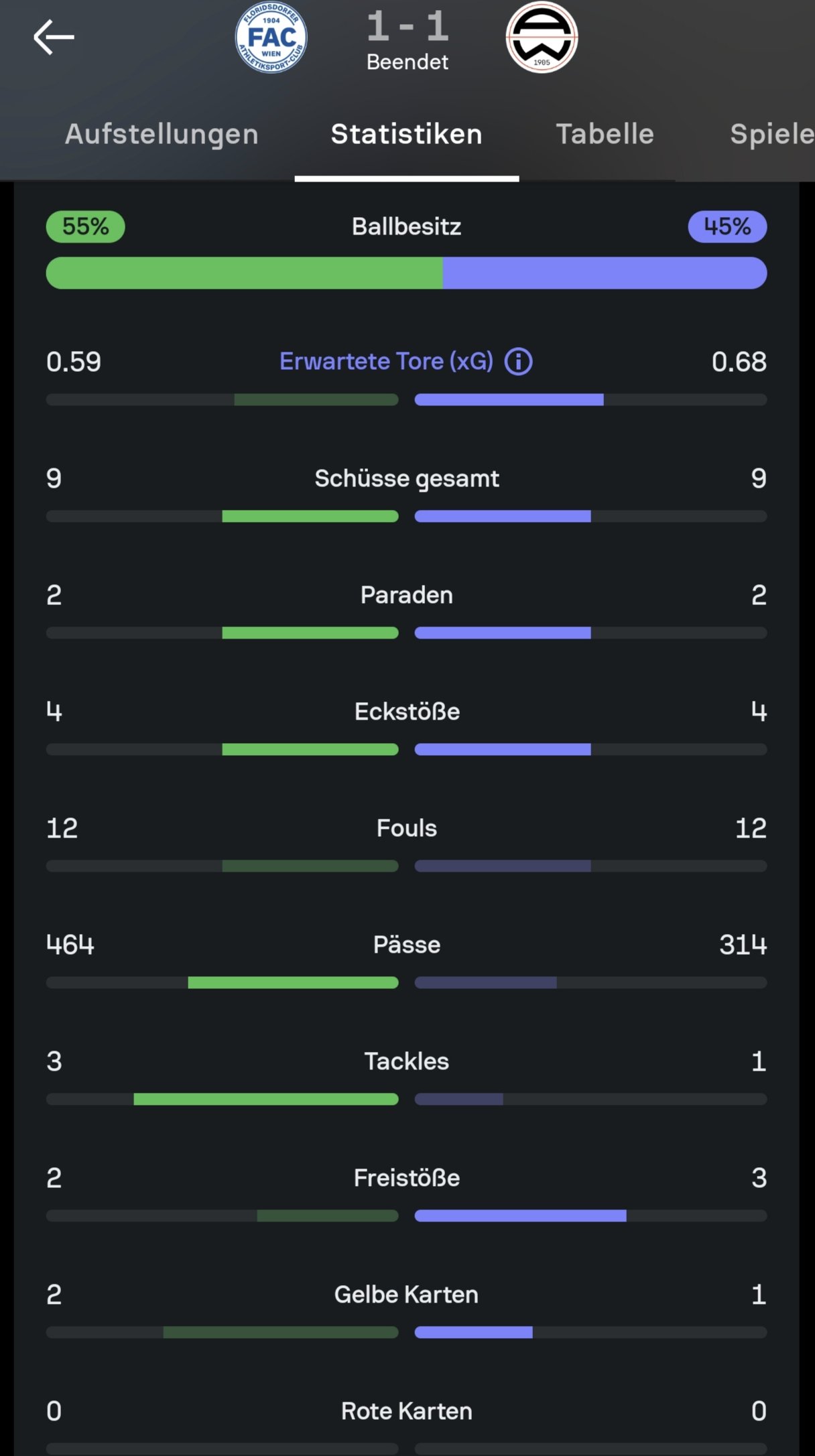Tap the 1 - 1 final score
Screen dimensions: 815x1456
coord(407,27)
